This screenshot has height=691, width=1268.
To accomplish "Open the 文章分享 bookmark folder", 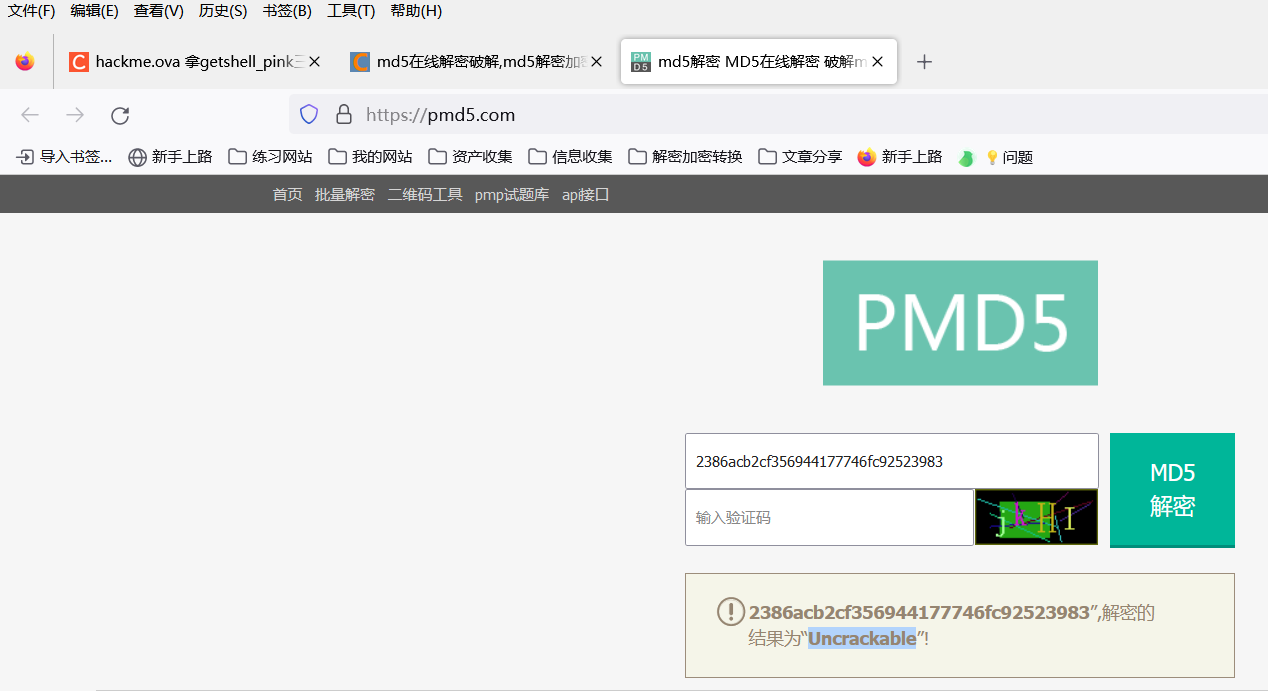I will pos(800,157).
